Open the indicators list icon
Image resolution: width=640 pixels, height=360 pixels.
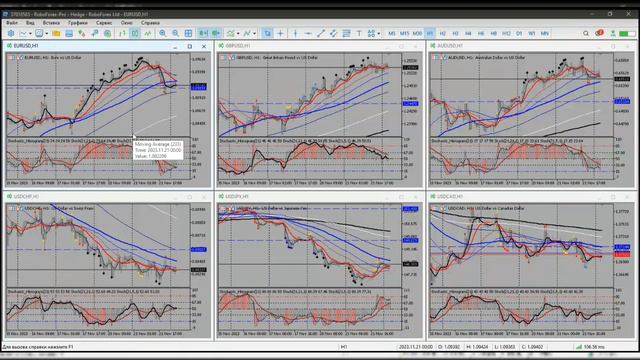click(231, 33)
